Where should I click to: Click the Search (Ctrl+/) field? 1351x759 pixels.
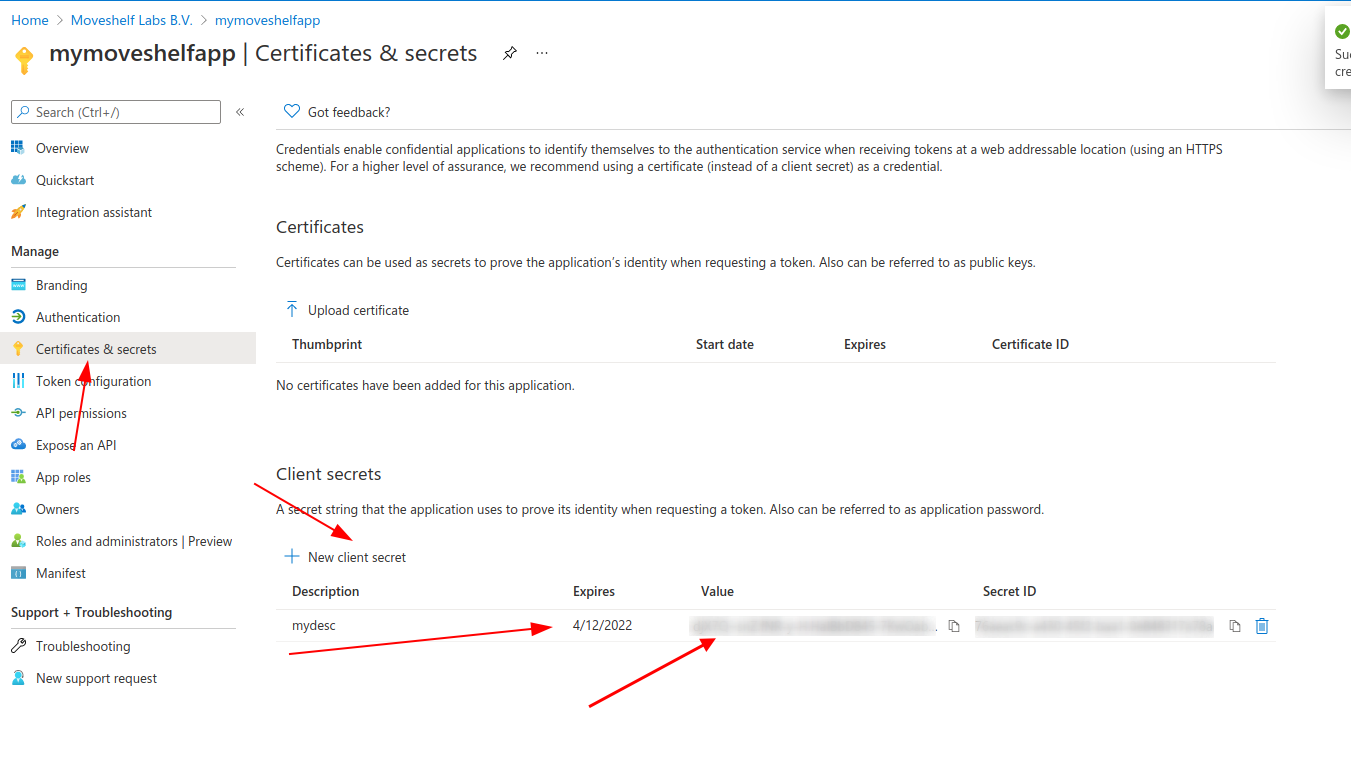point(116,112)
